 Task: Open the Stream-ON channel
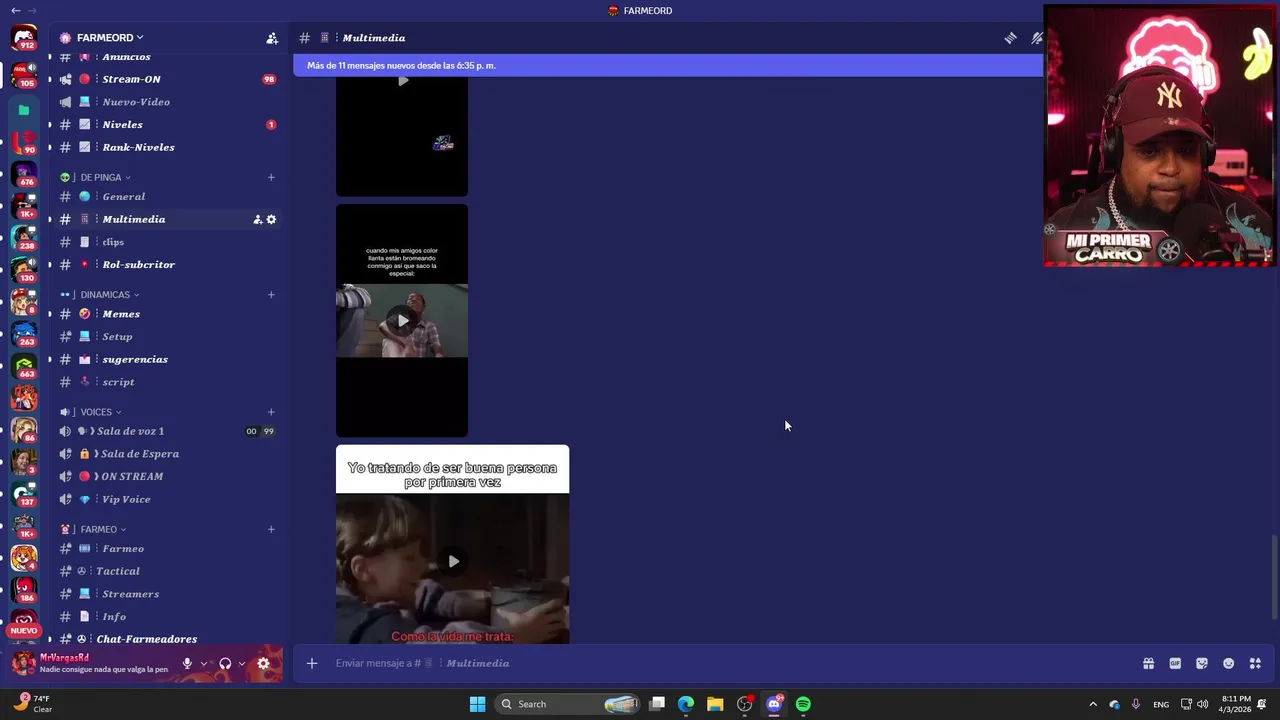pos(167,79)
